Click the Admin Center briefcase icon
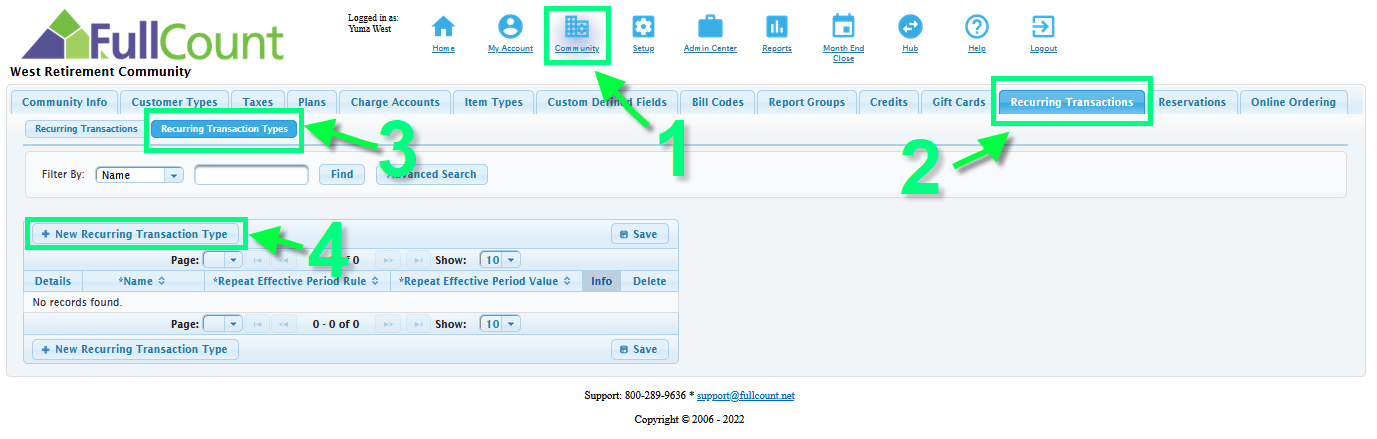 [x=710, y=27]
